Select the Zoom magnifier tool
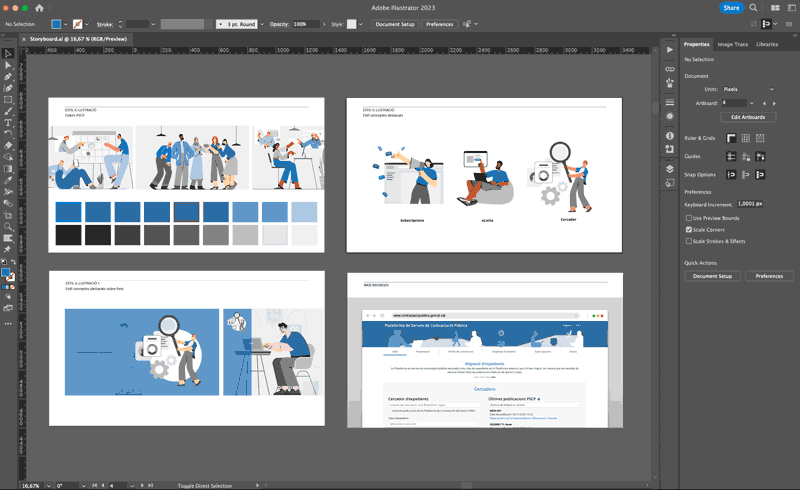 (x=8, y=227)
